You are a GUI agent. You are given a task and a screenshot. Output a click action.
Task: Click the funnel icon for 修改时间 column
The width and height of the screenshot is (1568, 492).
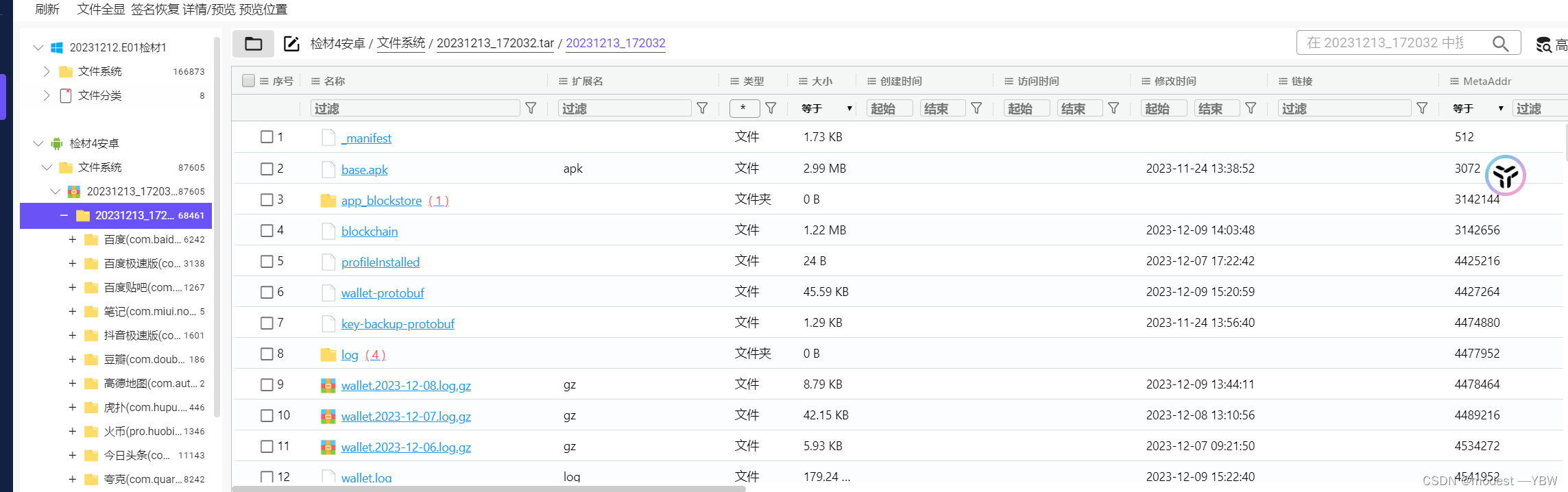coord(1251,108)
